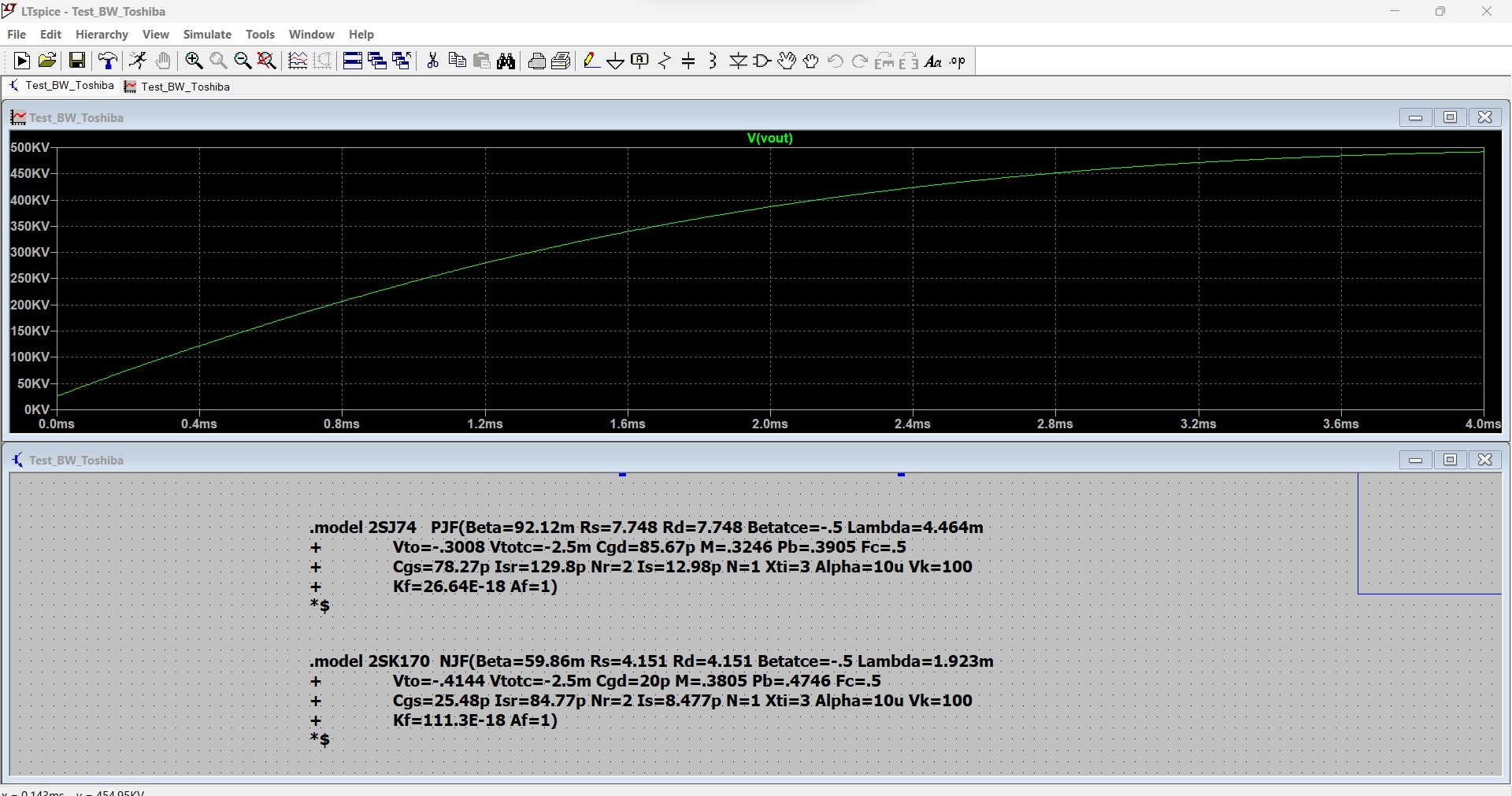The width and height of the screenshot is (1512, 796).
Task: Select the Resistor tool
Action: [665, 61]
